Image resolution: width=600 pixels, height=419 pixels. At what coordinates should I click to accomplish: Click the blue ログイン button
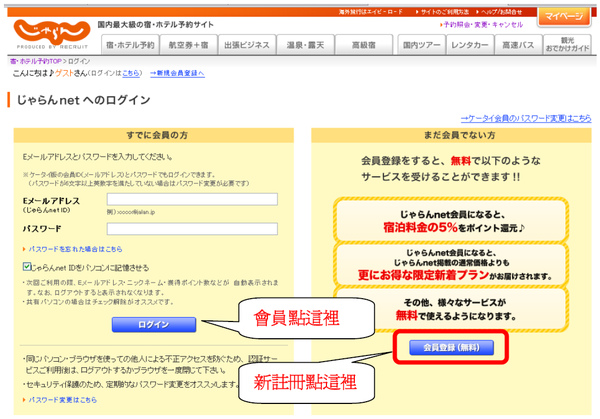[x=154, y=324]
